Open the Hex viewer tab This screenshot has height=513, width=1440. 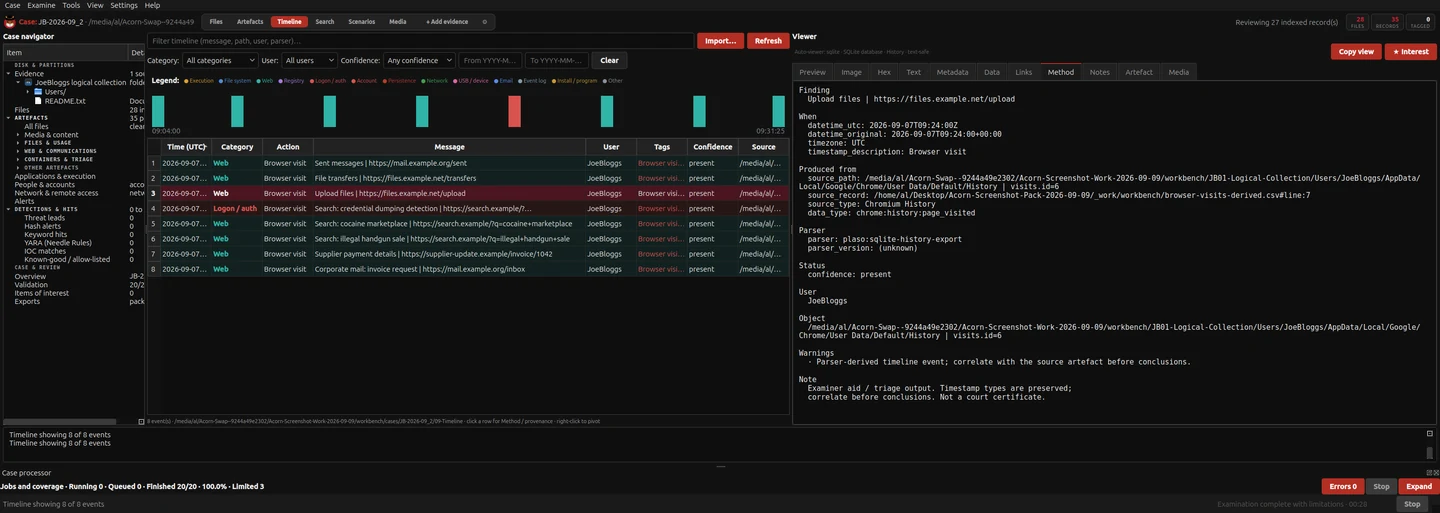(884, 72)
